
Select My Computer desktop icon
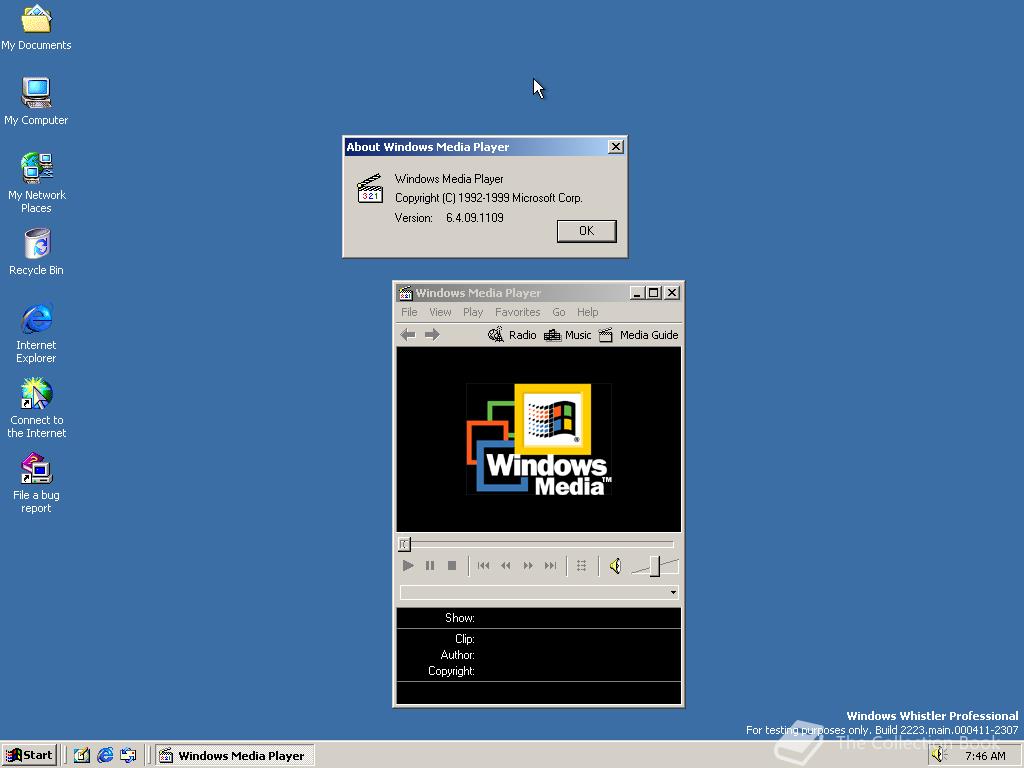[36, 102]
